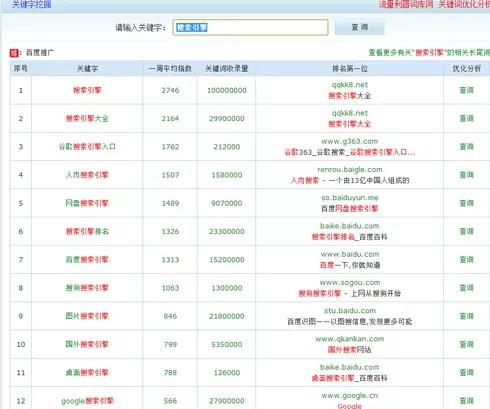Open the 查看更多有关搜索引擎的相关长尾词 link
The height and width of the screenshot is (409, 490).
pyautogui.click(x=429, y=52)
